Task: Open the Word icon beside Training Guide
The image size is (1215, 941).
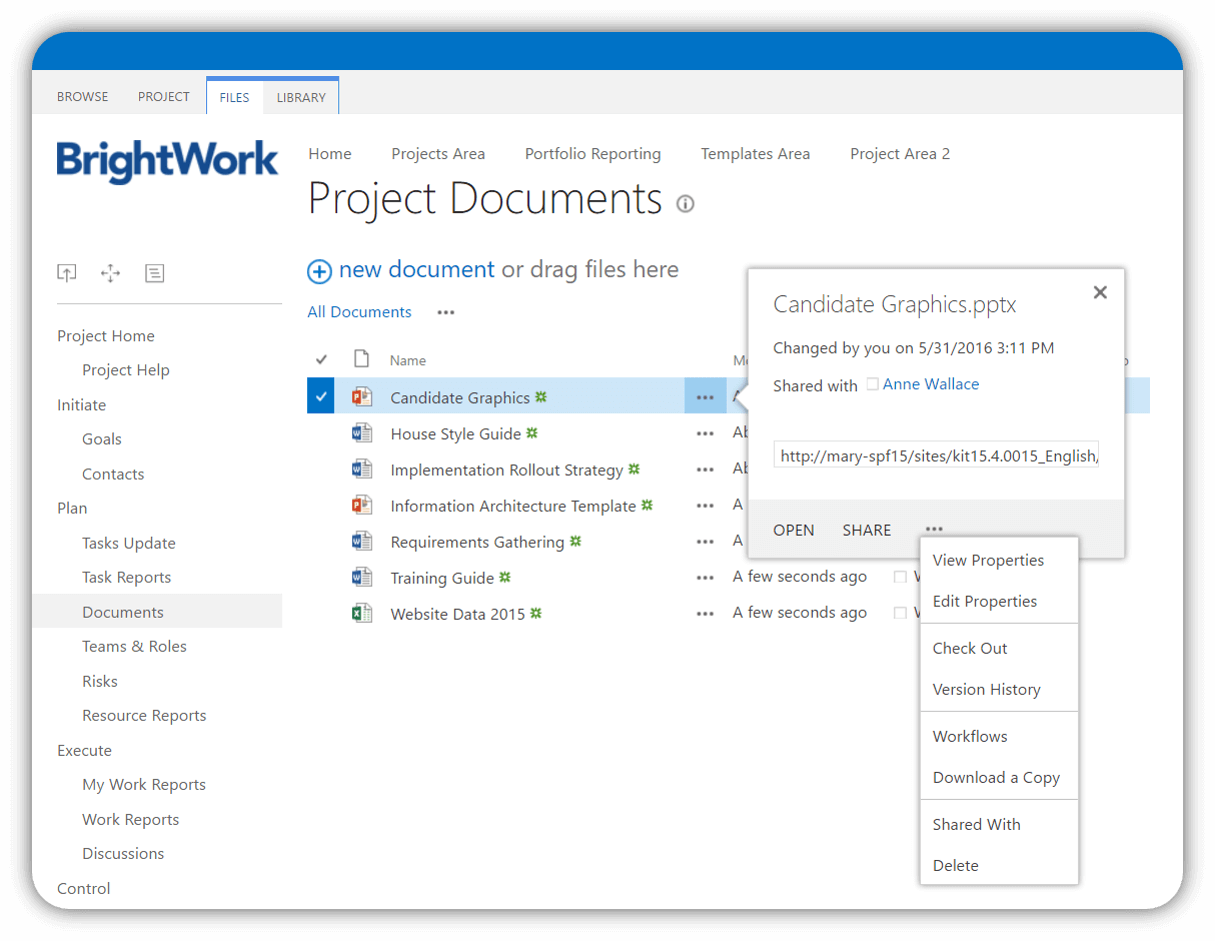Action: [x=362, y=577]
